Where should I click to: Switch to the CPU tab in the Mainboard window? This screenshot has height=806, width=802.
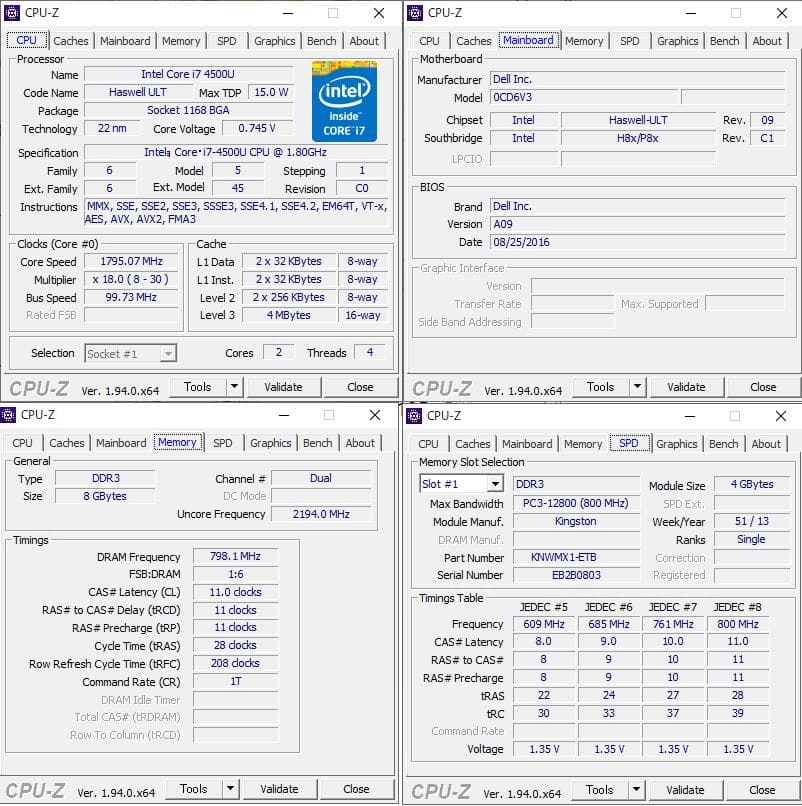(428, 41)
